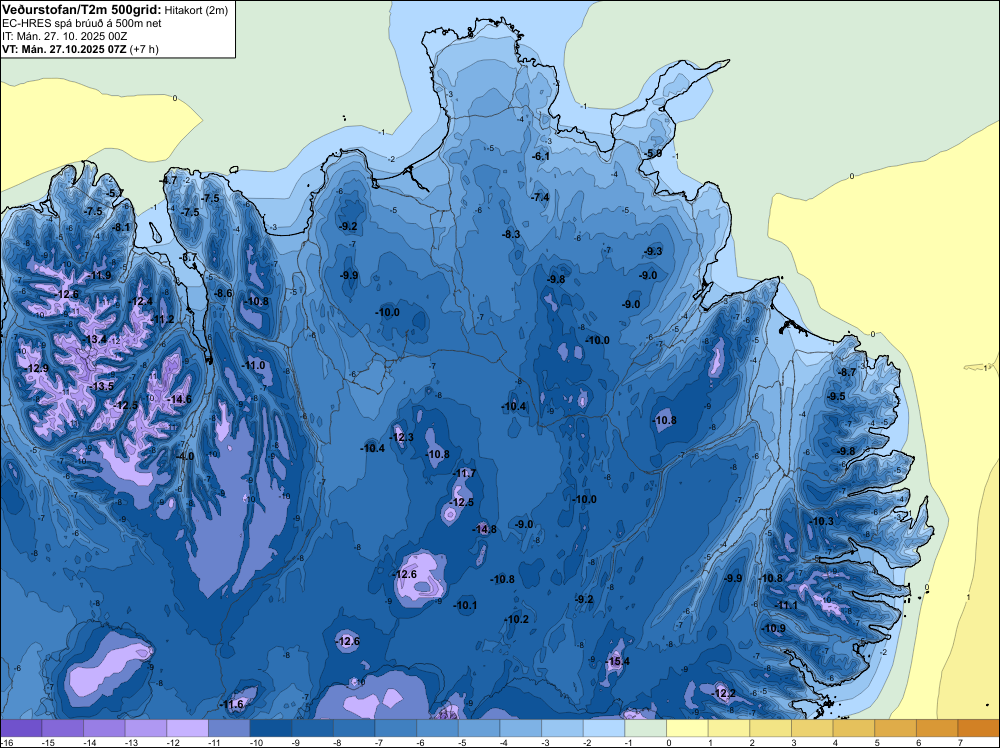Click the -12.9 temperature value
The image size is (1000, 748).
point(37,368)
